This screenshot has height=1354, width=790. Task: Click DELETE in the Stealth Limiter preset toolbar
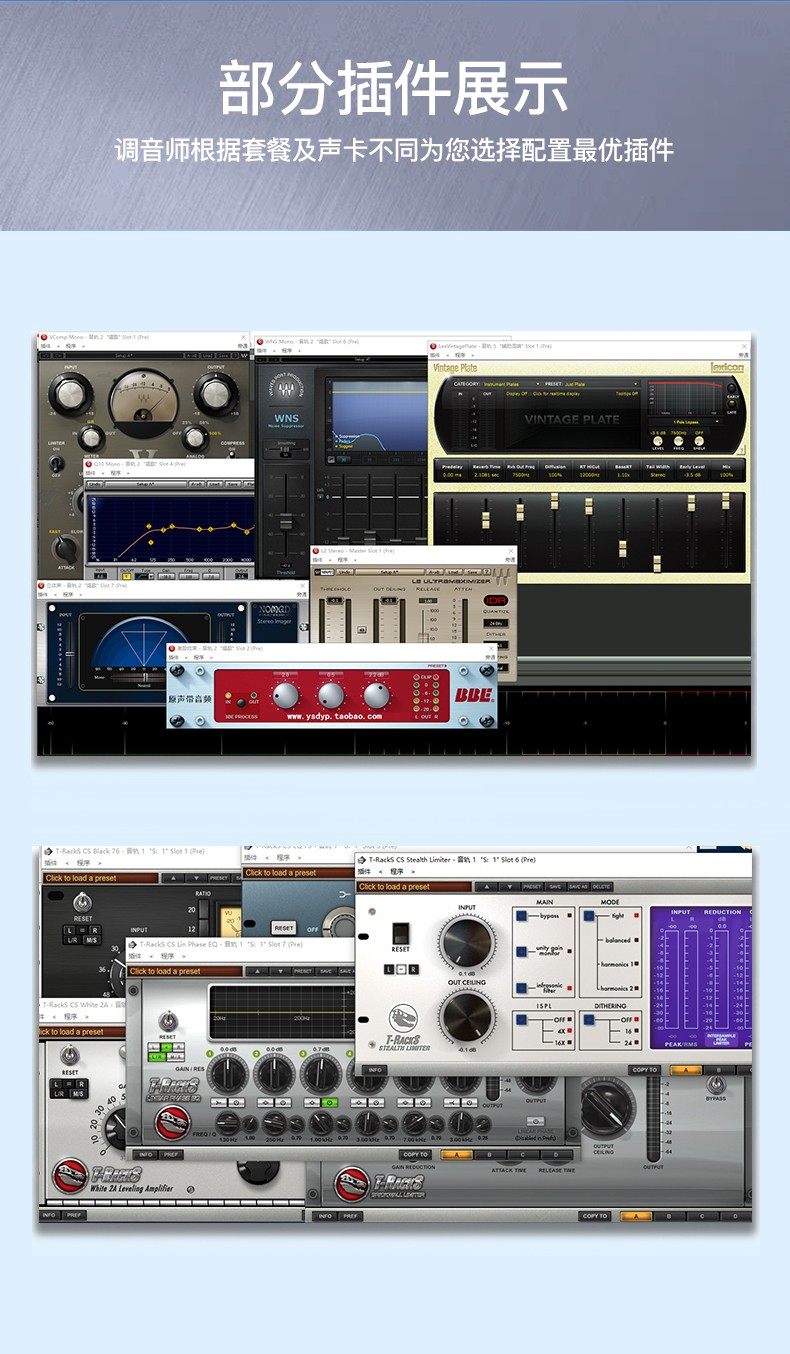pyautogui.click(x=601, y=886)
